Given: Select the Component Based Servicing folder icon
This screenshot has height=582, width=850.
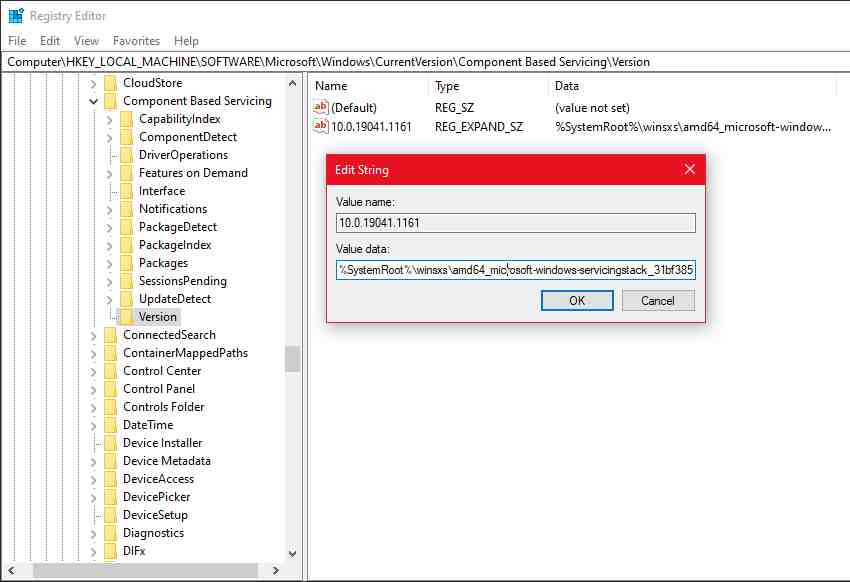Looking at the screenshot, I should pos(110,101).
